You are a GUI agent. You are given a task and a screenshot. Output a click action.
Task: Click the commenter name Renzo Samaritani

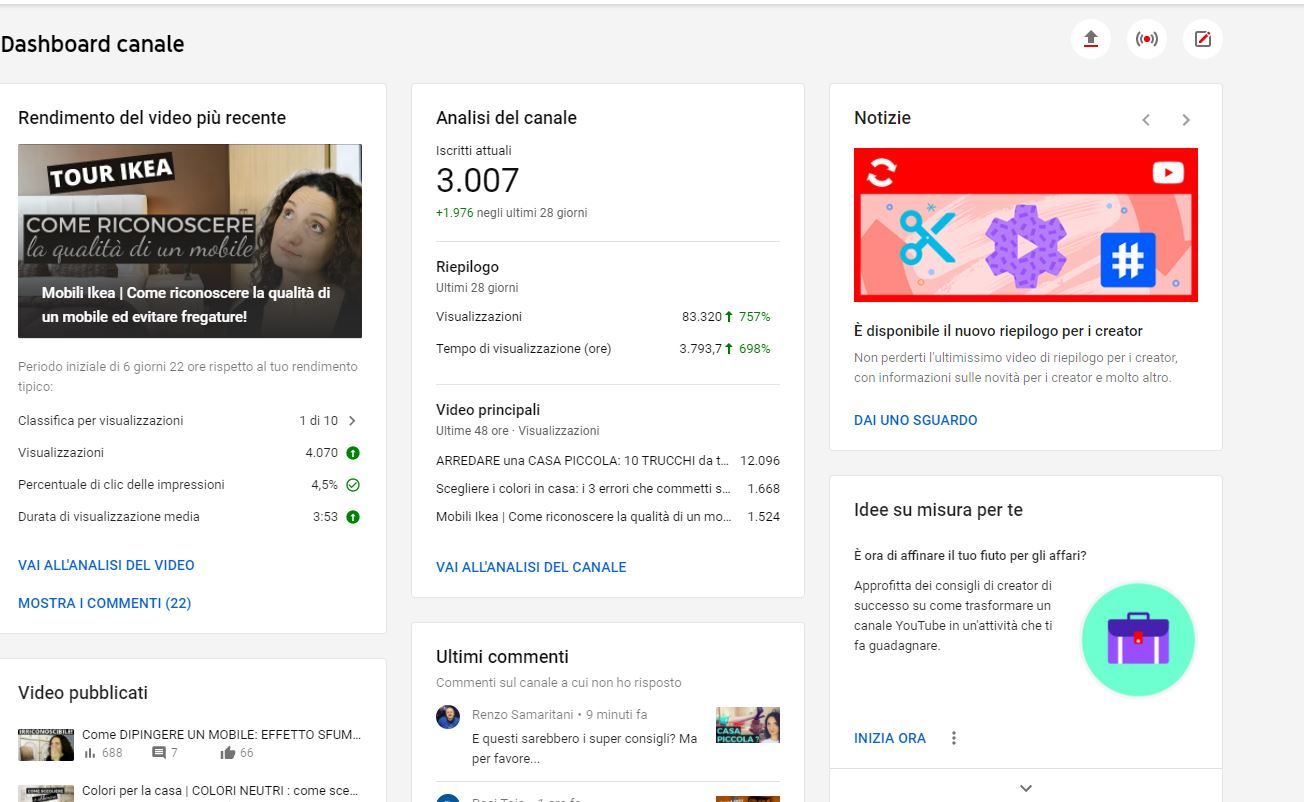(524, 715)
